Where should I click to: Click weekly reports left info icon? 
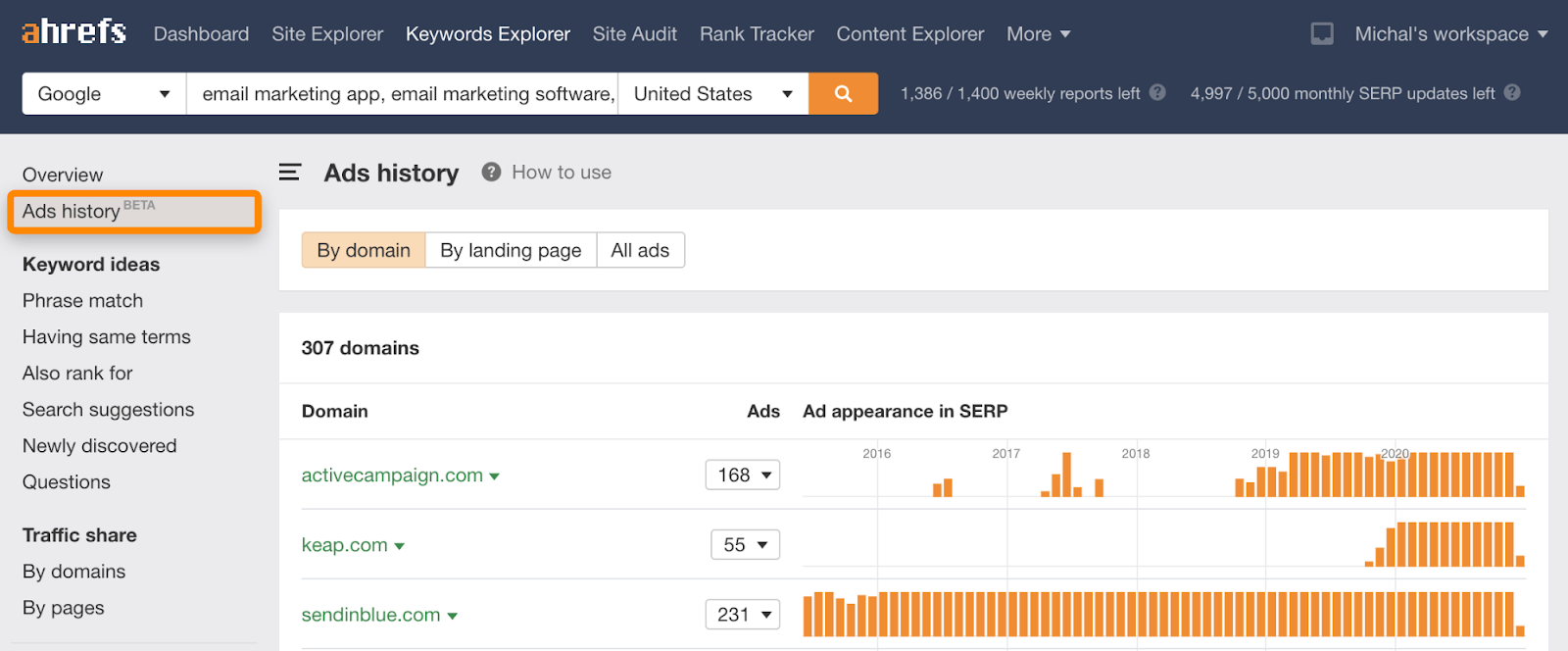tap(1157, 93)
